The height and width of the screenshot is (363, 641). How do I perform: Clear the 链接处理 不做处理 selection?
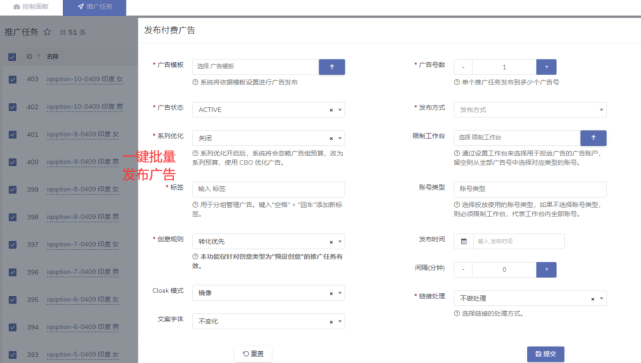pos(592,299)
